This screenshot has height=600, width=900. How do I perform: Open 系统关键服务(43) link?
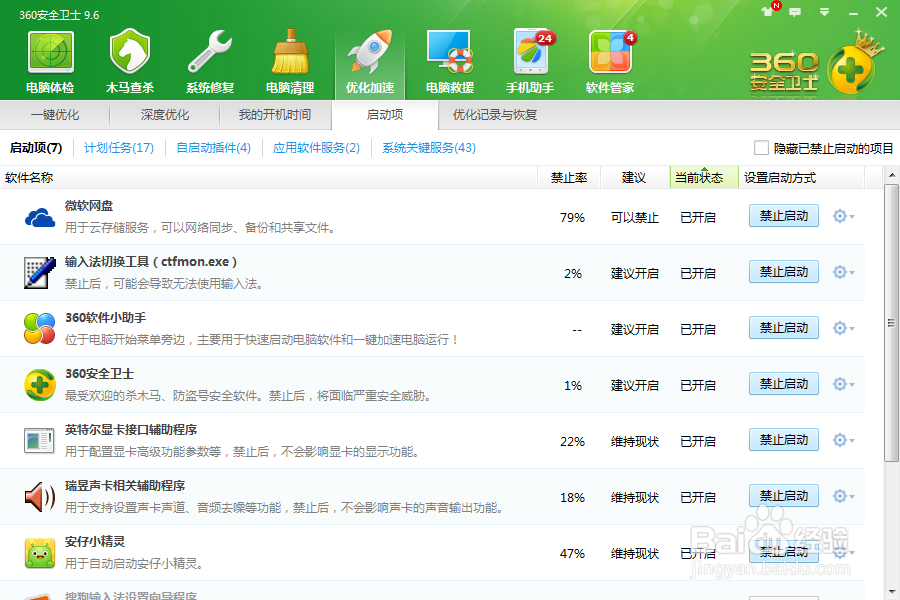[429, 148]
